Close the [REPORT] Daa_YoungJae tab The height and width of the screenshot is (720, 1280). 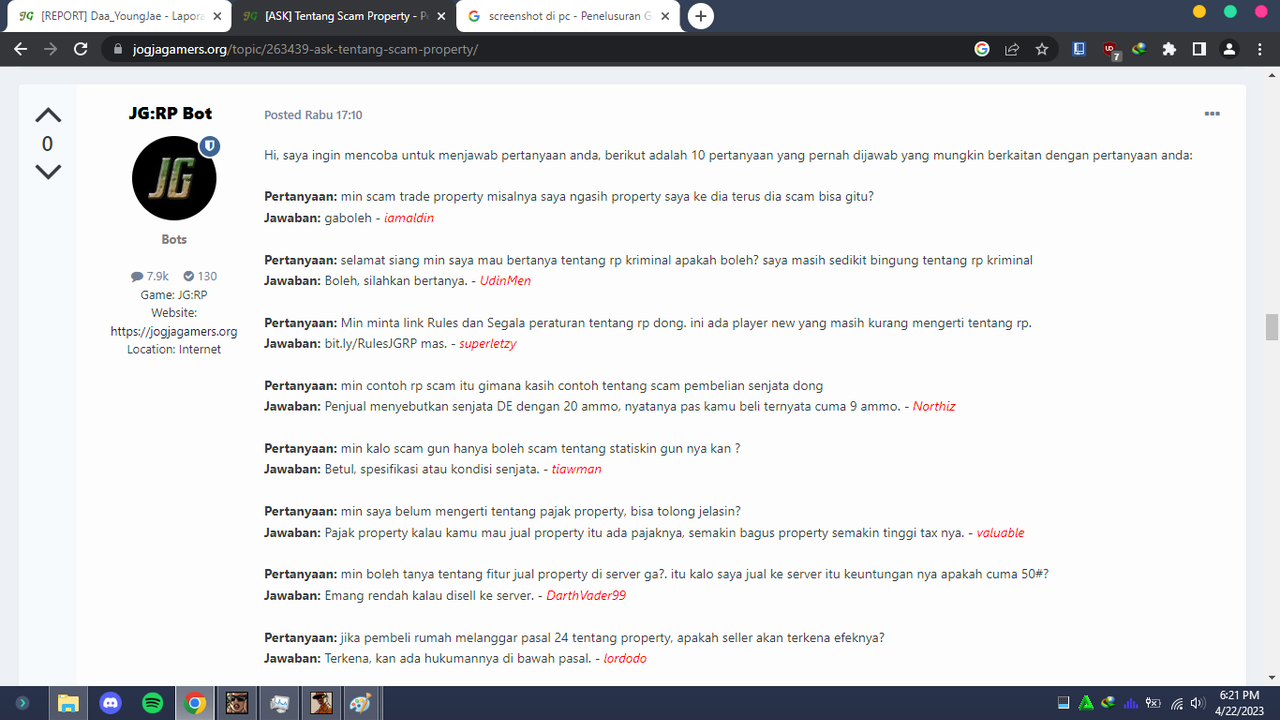coord(215,16)
